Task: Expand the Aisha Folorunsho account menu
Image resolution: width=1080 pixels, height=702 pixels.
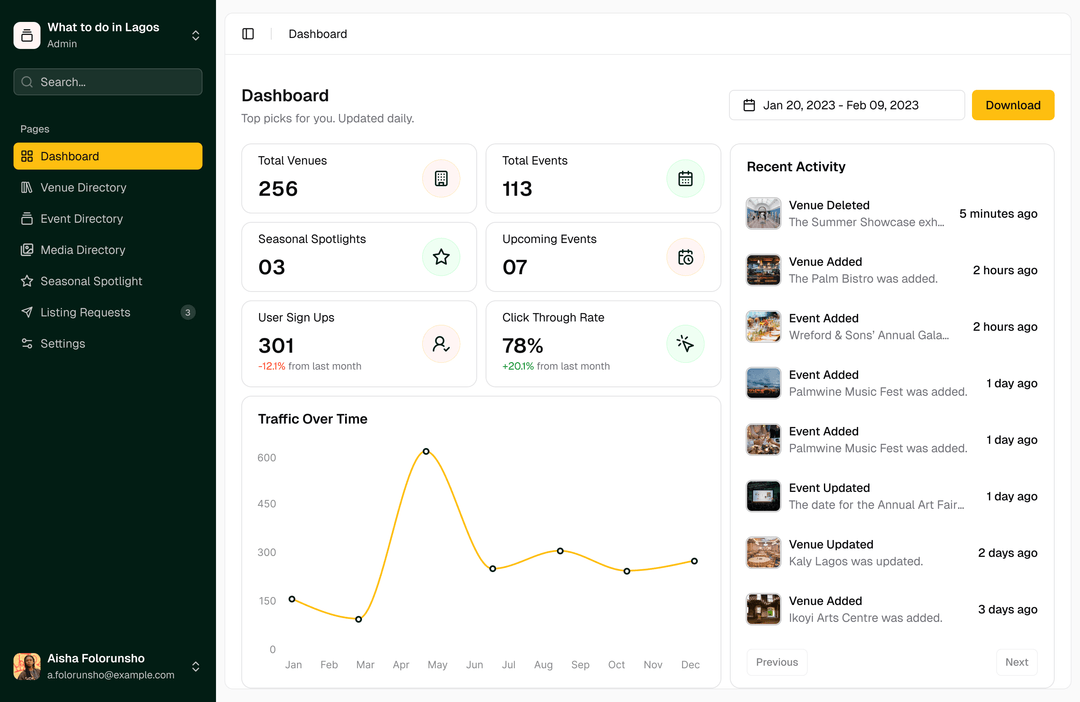Action: pos(196,666)
